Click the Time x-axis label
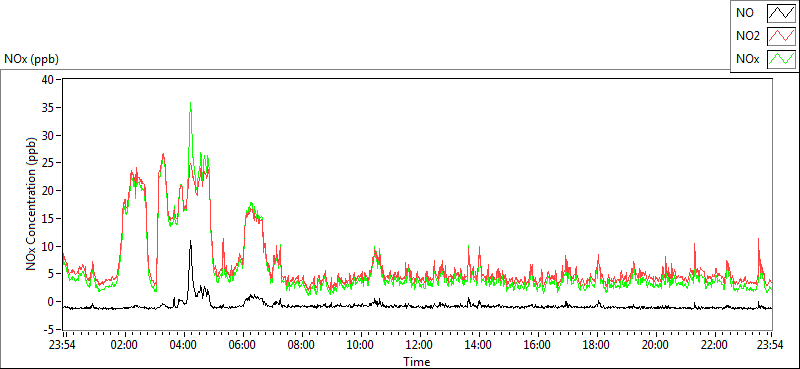The height and width of the screenshot is (369, 800). tap(417, 362)
